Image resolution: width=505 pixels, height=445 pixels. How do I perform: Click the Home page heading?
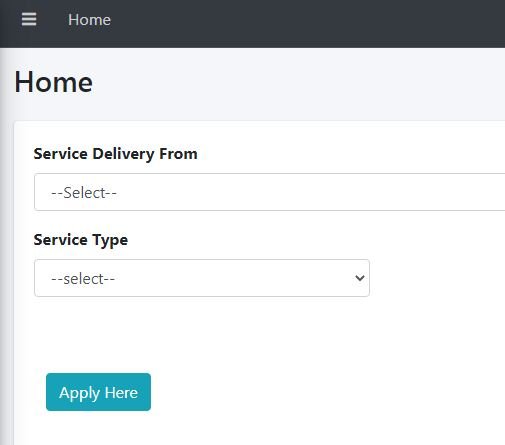(54, 82)
